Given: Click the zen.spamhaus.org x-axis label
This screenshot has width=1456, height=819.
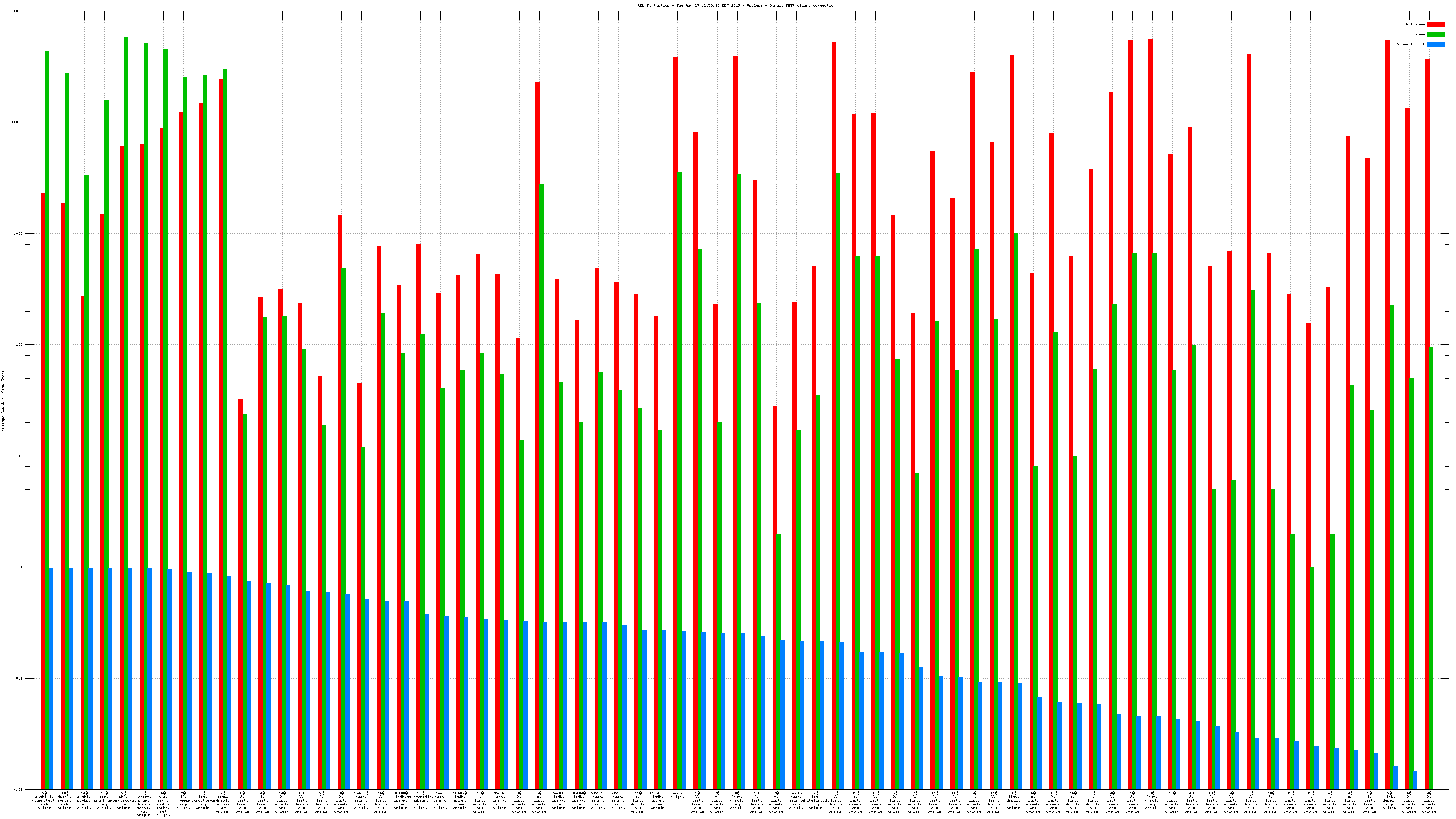Looking at the screenshot, I should coord(104,800).
